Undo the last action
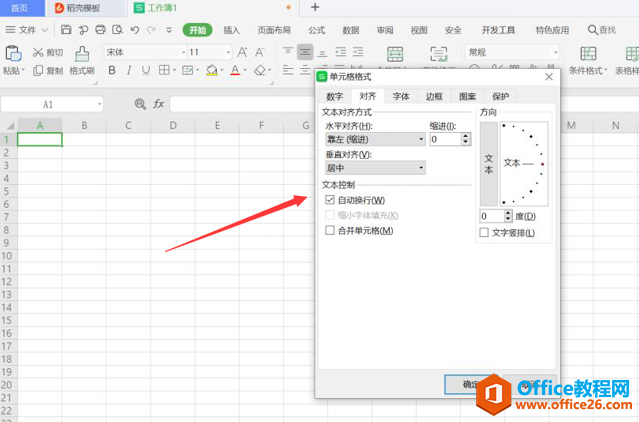The height and width of the screenshot is (422, 639). [x=135, y=30]
